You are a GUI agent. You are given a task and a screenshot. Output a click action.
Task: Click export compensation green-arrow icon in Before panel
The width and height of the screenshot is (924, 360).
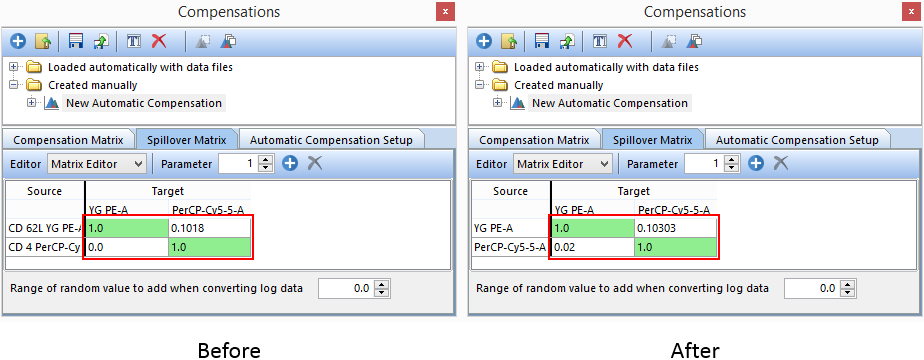coord(101,41)
